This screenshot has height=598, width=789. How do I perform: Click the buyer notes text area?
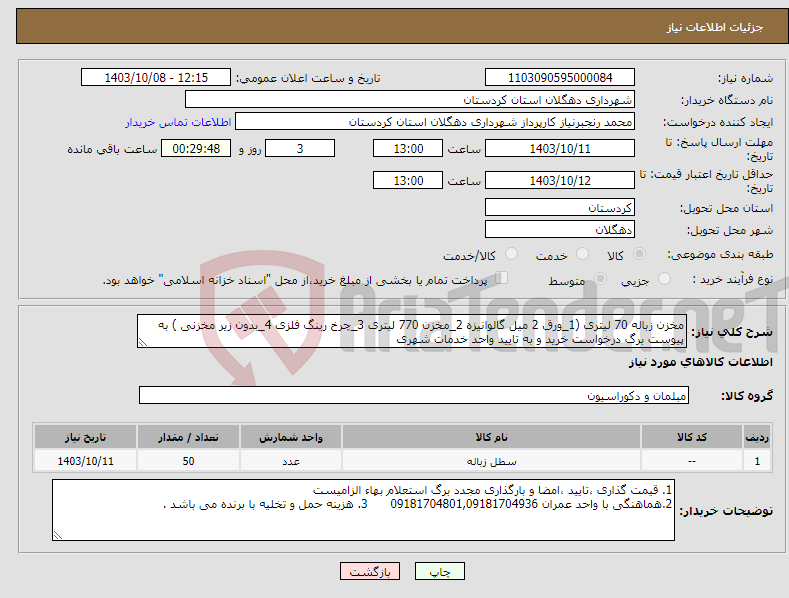[x=363, y=510]
